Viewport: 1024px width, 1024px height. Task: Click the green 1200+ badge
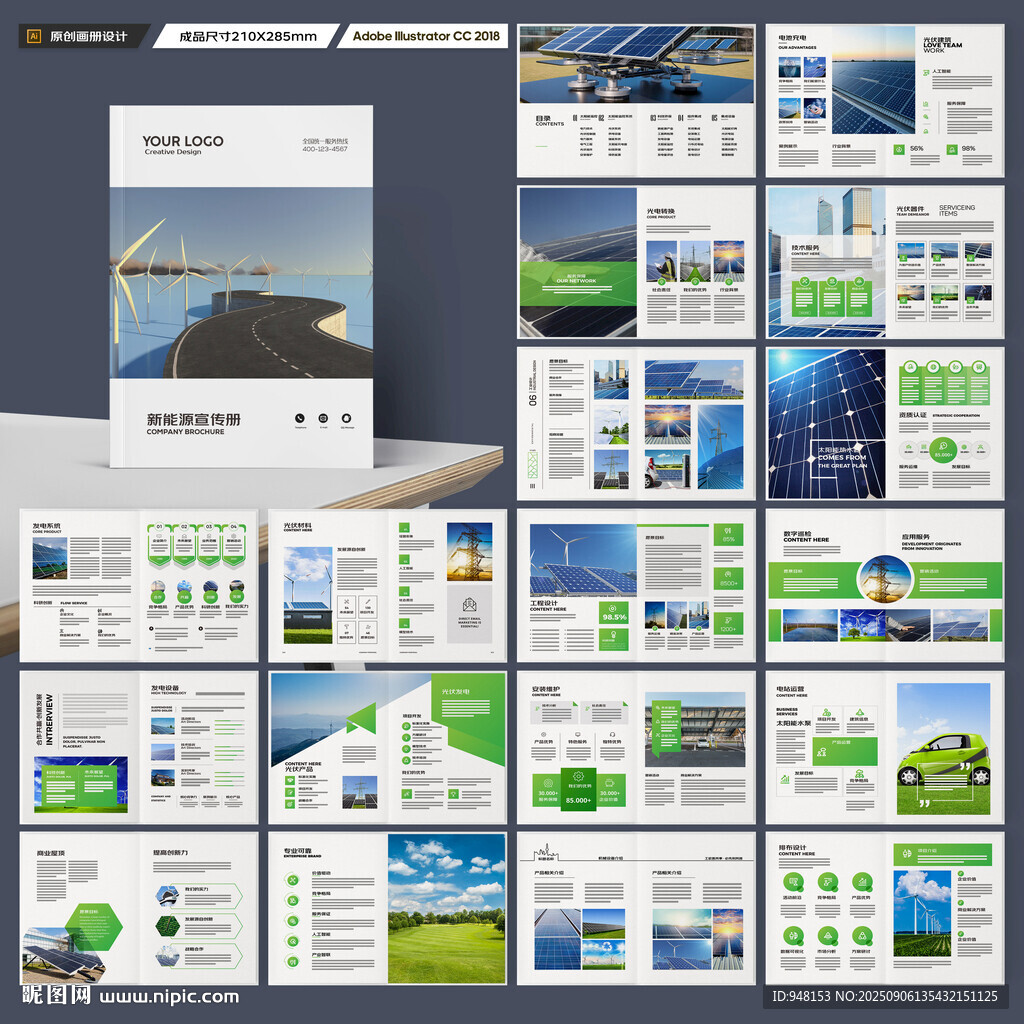click(x=728, y=624)
